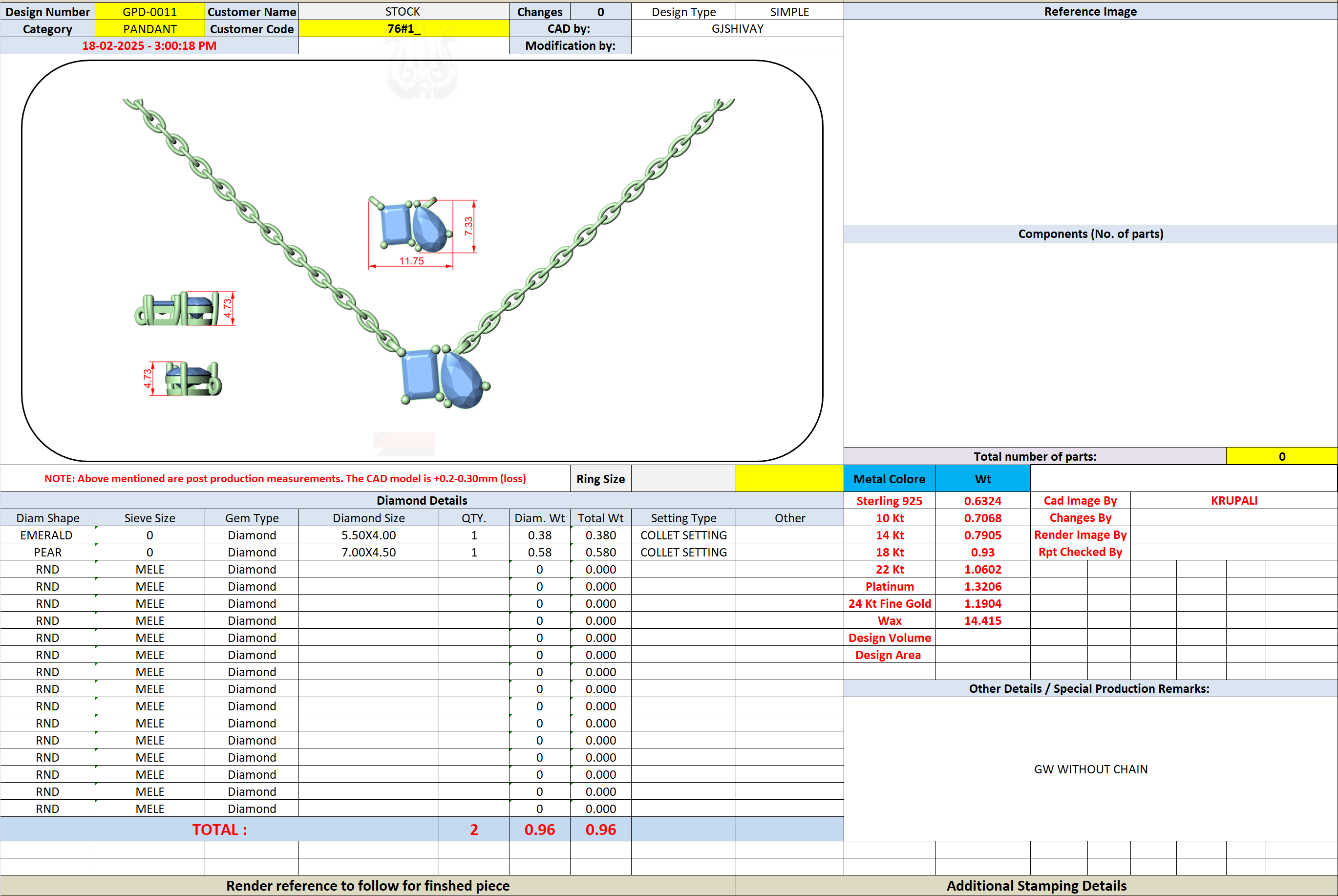
Task: Select the 24 Kt Fine Gold label
Action: [890, 604]
